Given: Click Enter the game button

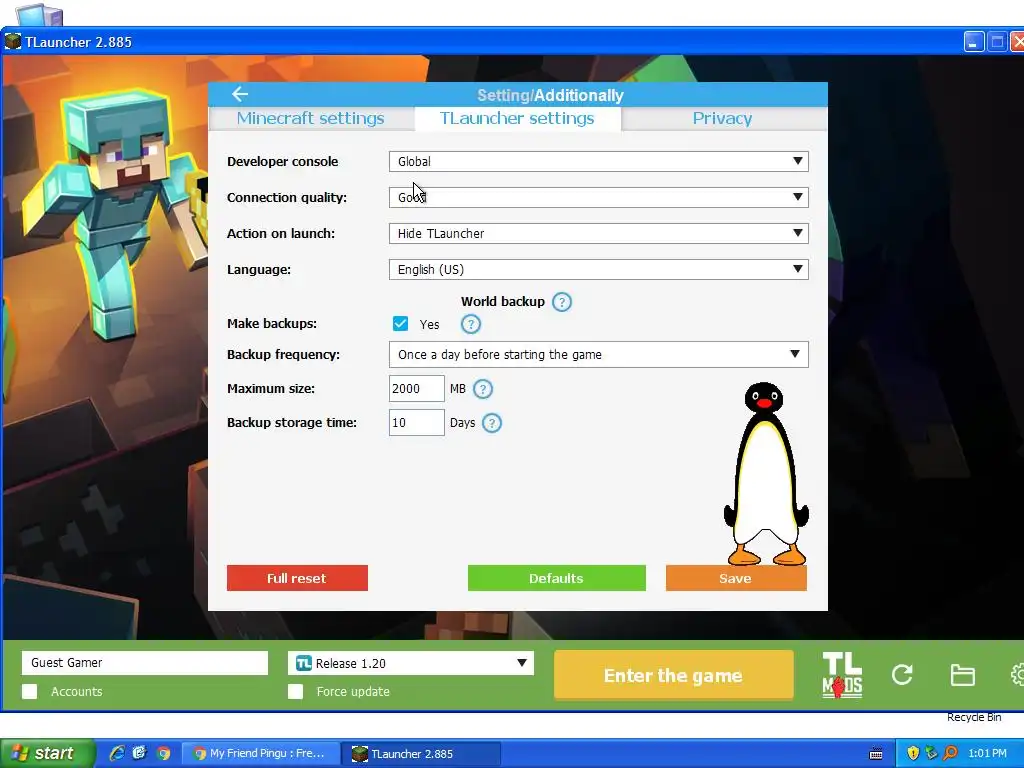Looking at the screenshot, I should click(673, 675).
